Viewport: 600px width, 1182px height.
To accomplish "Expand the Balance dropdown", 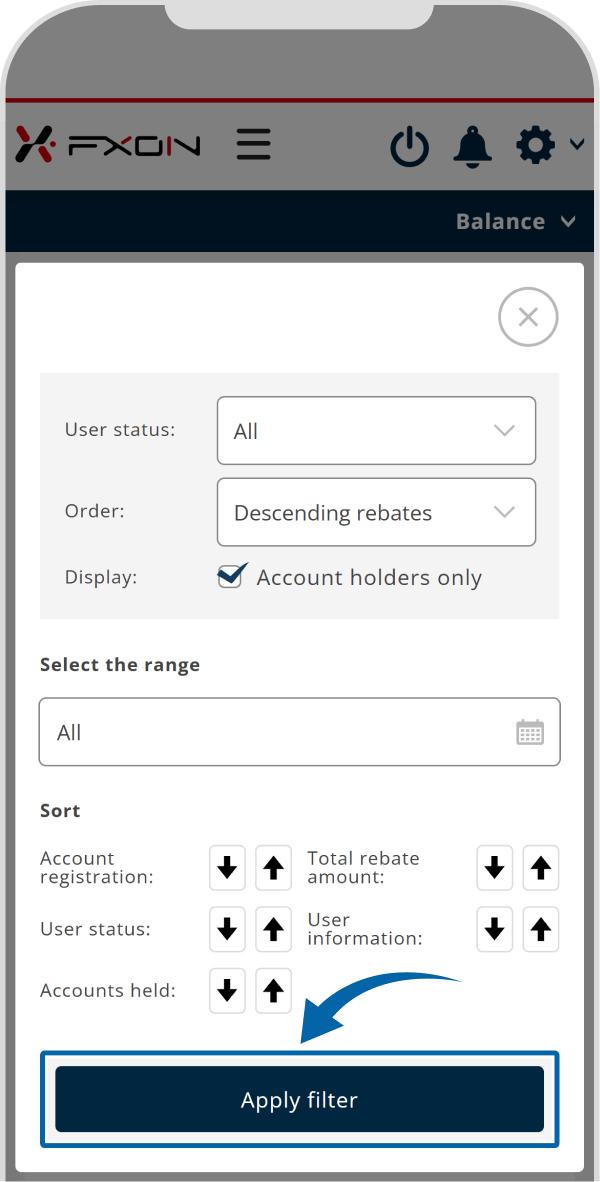I will (515, 221).
